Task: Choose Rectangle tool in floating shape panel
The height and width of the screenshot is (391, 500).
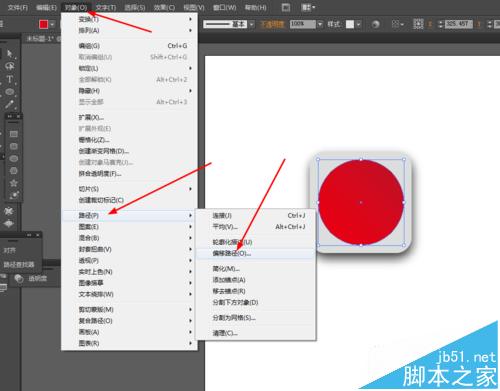Action: click(x=14, y=134)
